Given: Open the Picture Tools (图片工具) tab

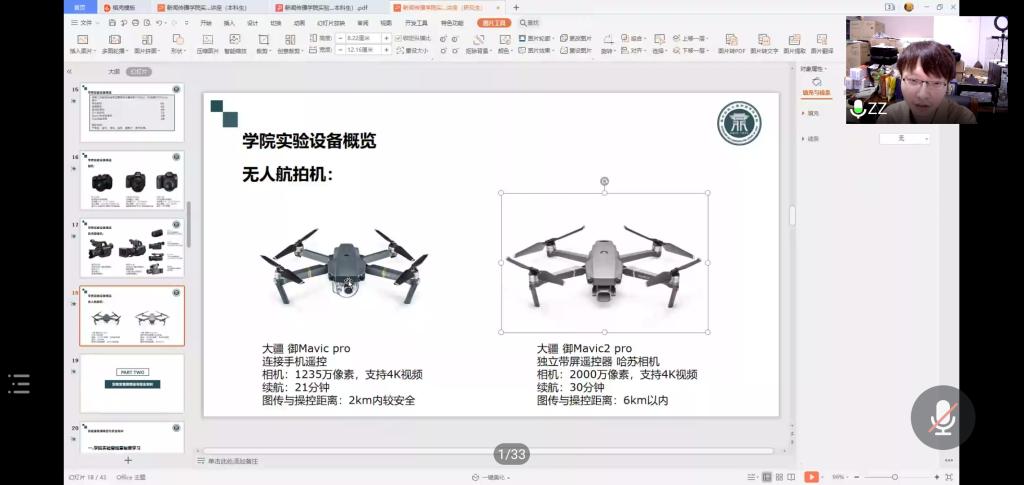Looking at the screenshot, I should pos(493,22).
